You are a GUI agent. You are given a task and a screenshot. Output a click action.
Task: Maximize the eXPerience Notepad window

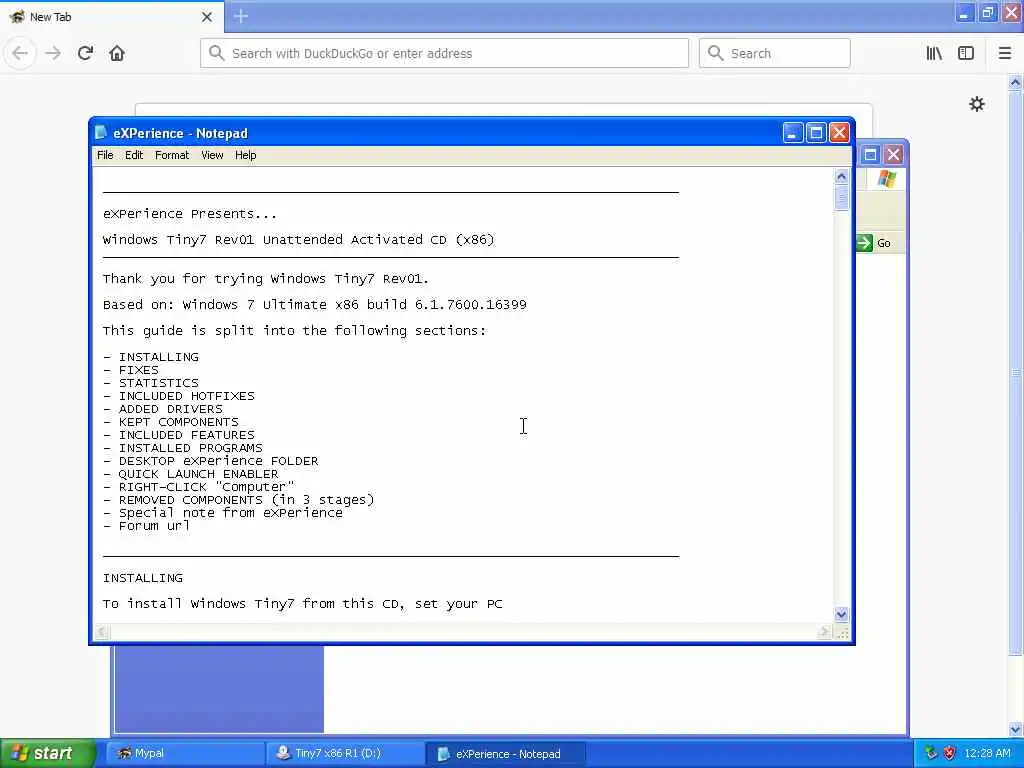tap(816, 133)
